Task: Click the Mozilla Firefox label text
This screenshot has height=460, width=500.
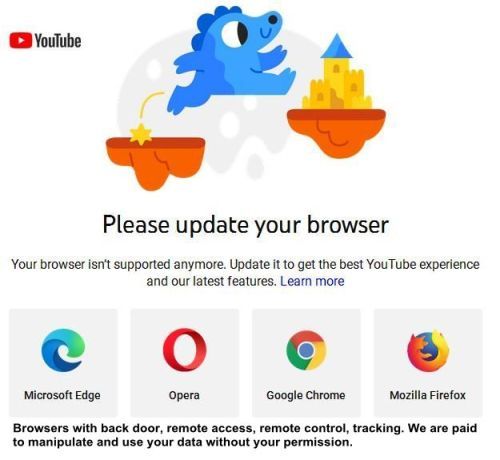Action: click(x=428, y=395)
